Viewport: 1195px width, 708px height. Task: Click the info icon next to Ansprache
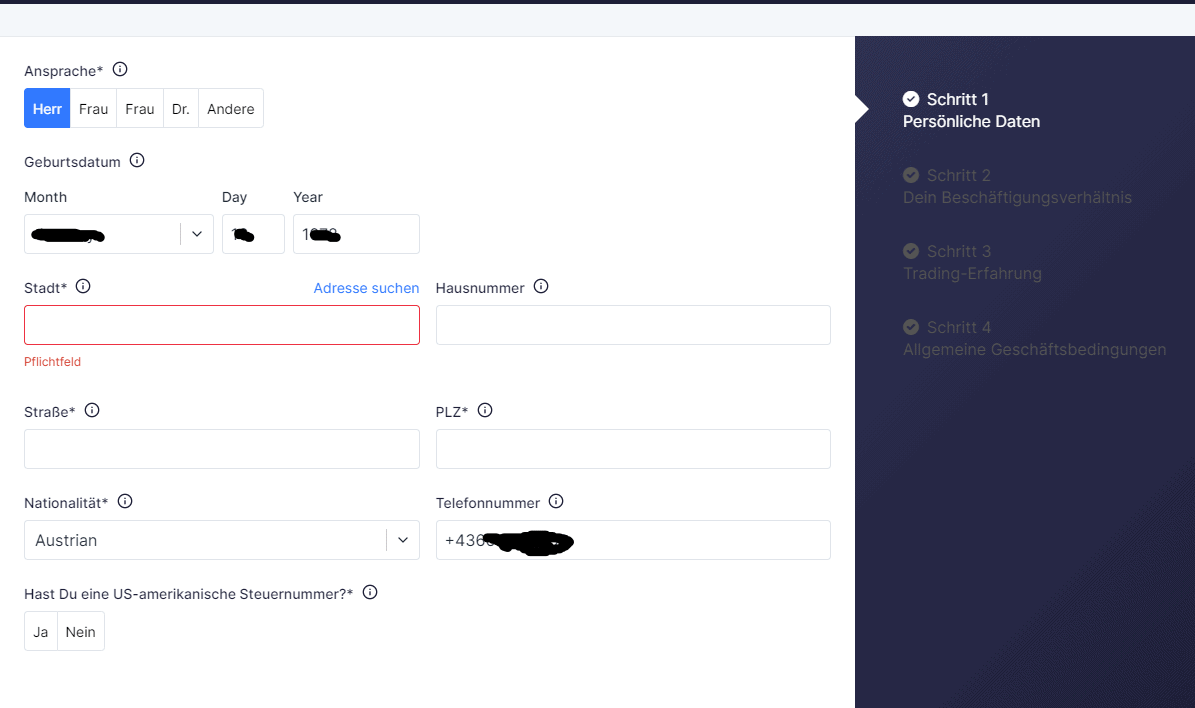tap(120, 70)
